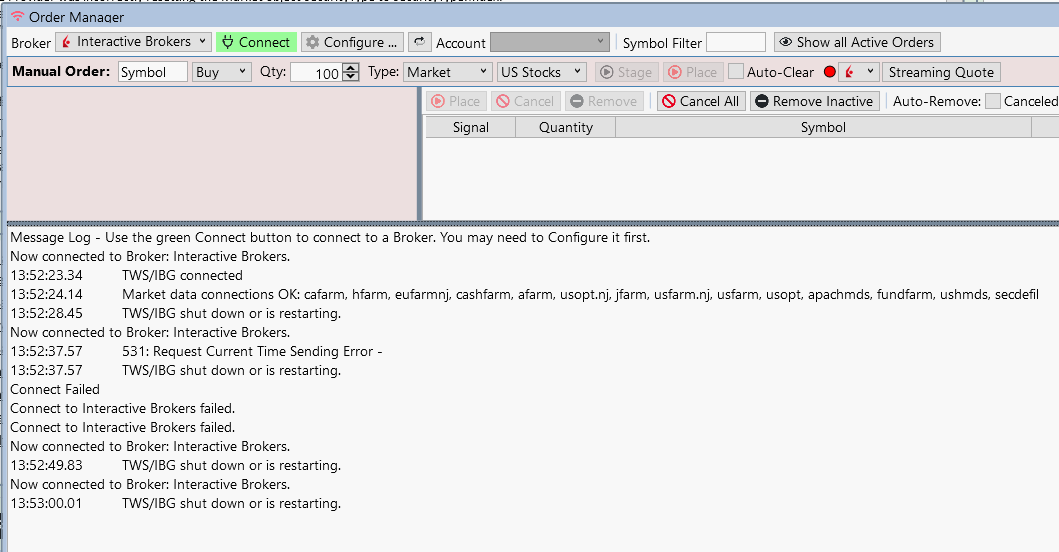
Task: Open the Broker Interactive Brokers dropdown
Action: (x=133, y=42)
